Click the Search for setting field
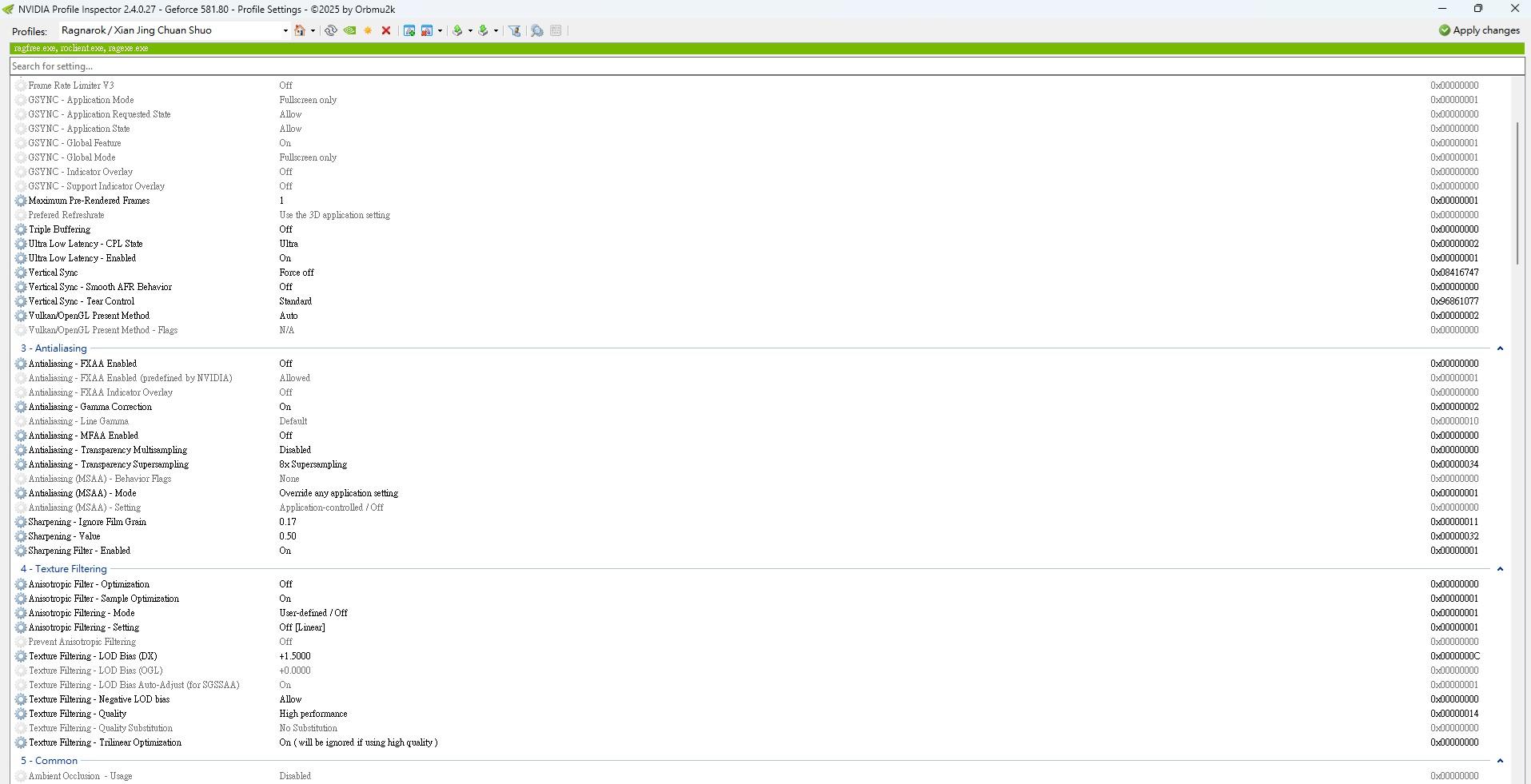 760,66
